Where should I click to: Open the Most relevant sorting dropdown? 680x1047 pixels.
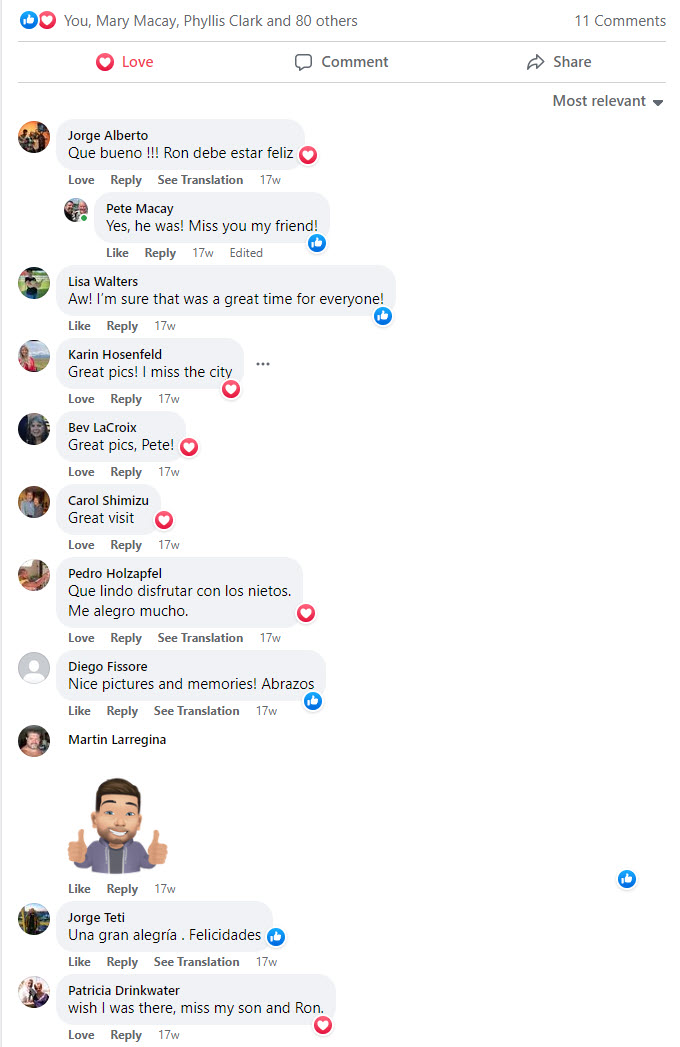tap(608, 101)
